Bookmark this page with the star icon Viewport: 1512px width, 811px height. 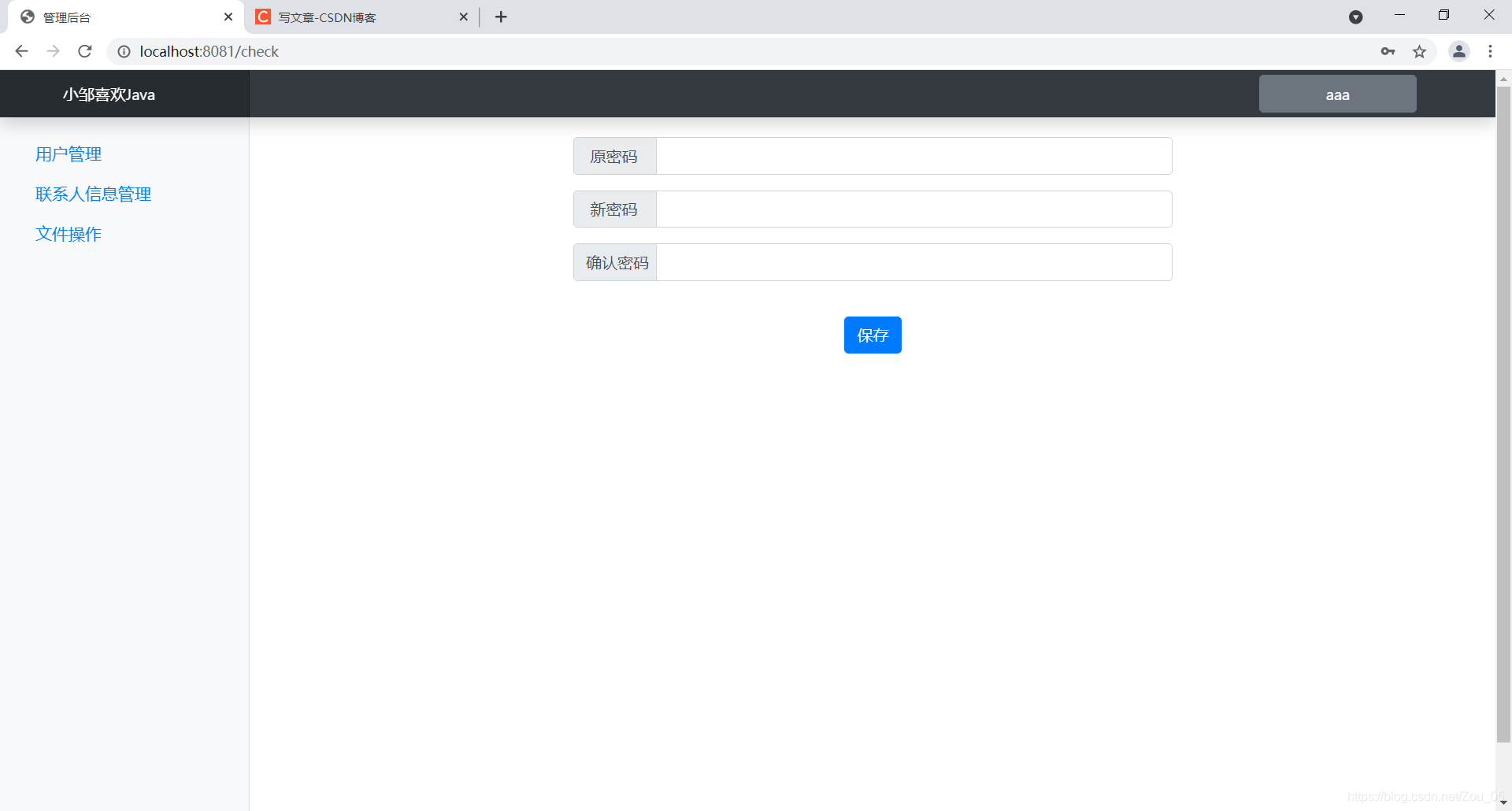1419,51
